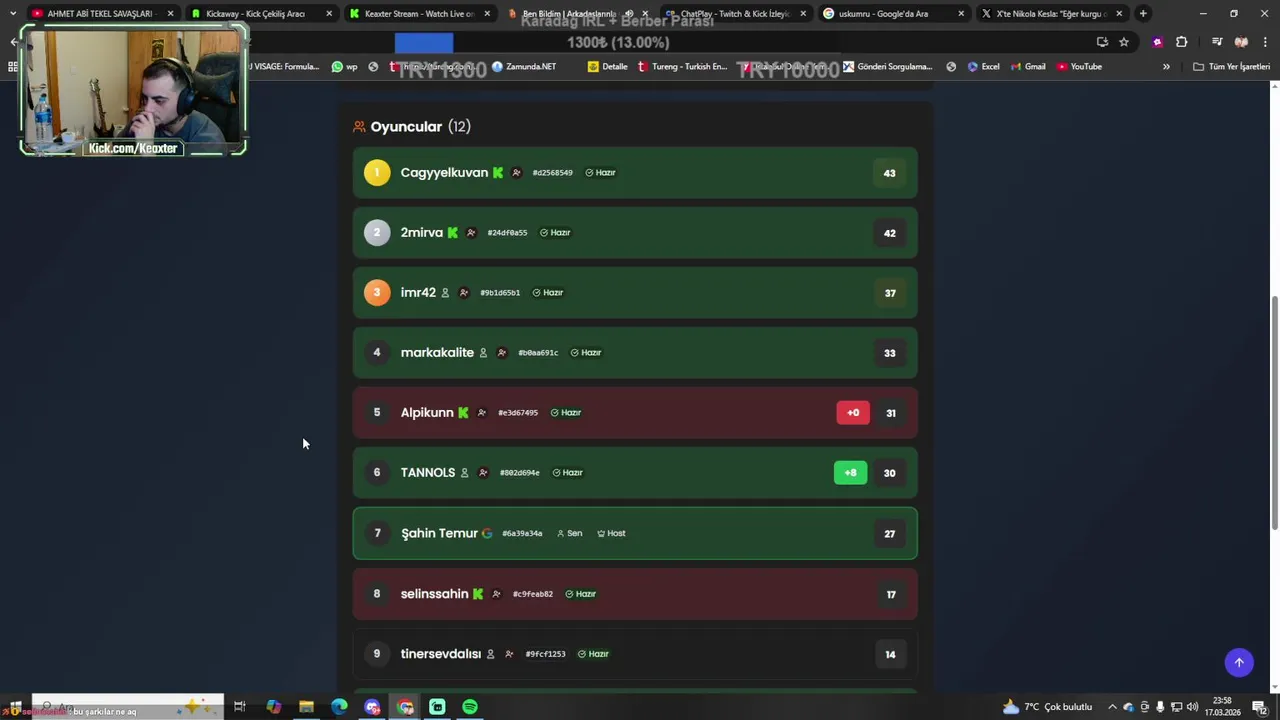Click the Kick logo next to selinssahin

(x=478, y=594)
